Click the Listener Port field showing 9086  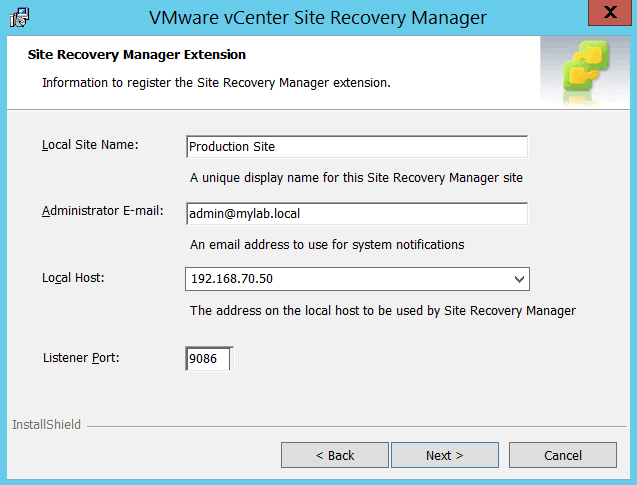[x=208, y=358]
